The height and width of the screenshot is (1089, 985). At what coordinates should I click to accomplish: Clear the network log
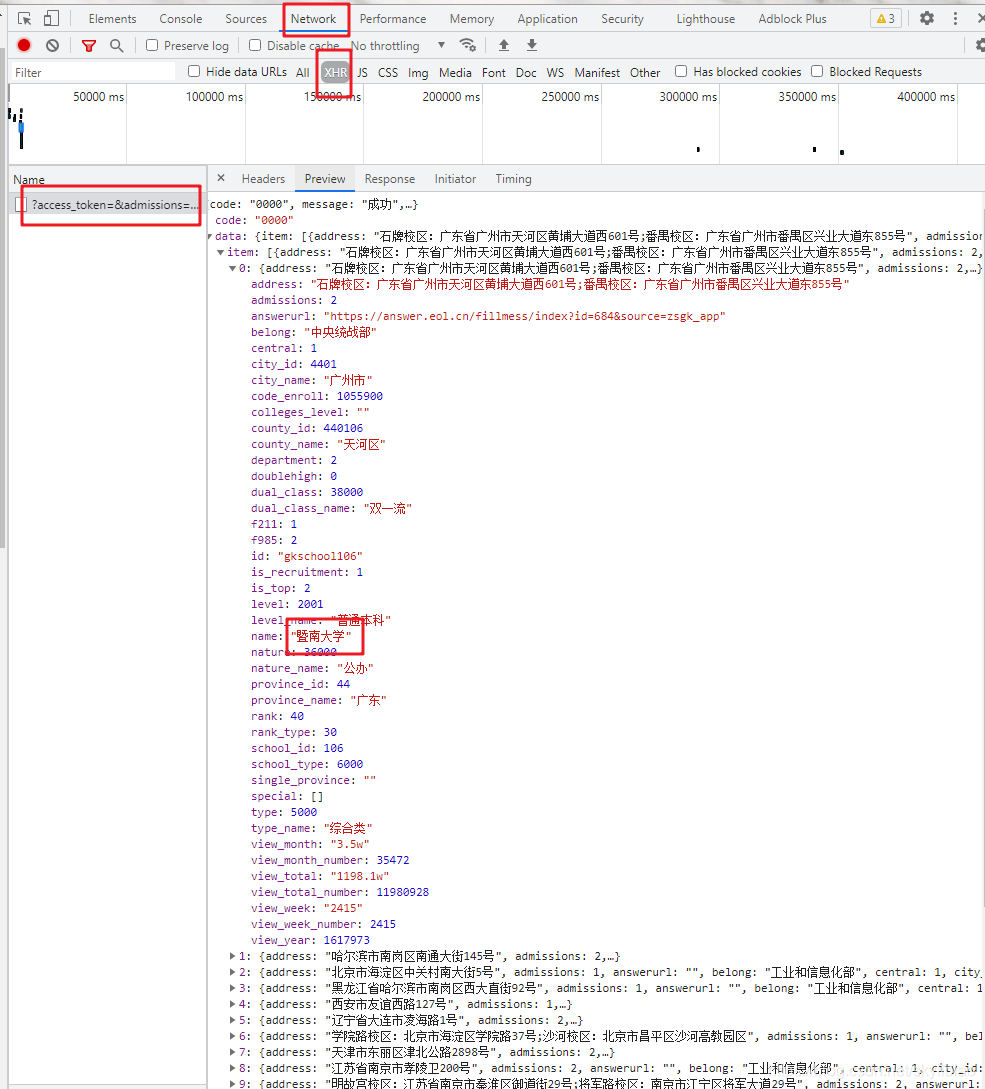(52, 45)
